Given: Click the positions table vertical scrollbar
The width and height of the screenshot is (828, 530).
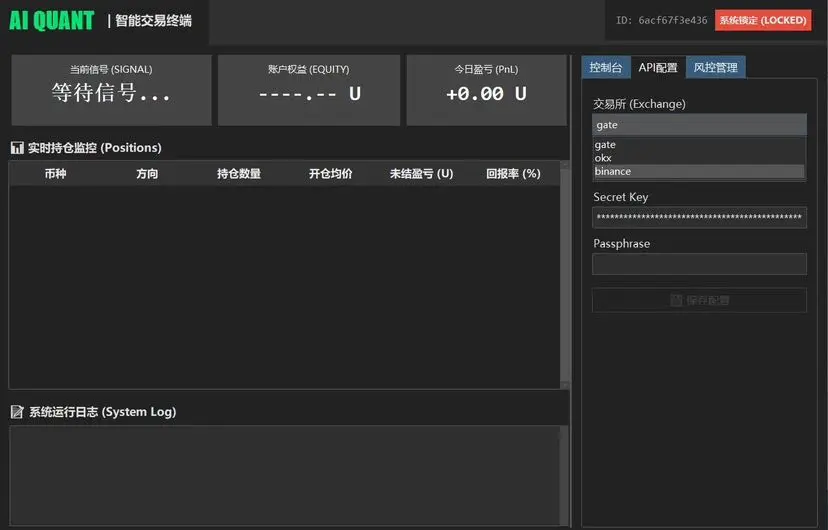Looking at the screenshot, I should (564, 275).
